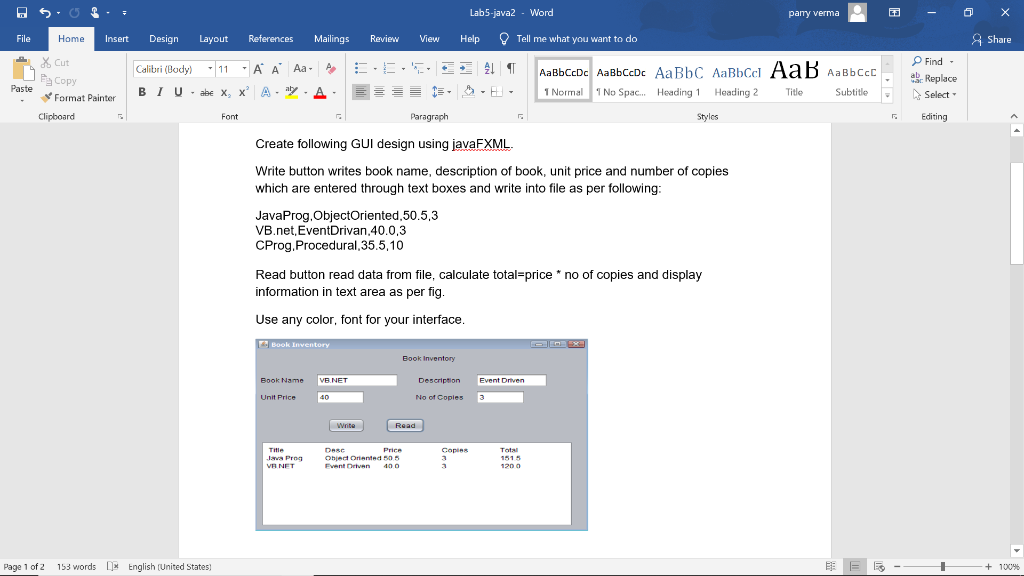Toggle Bold formatting

click(143, 92)
